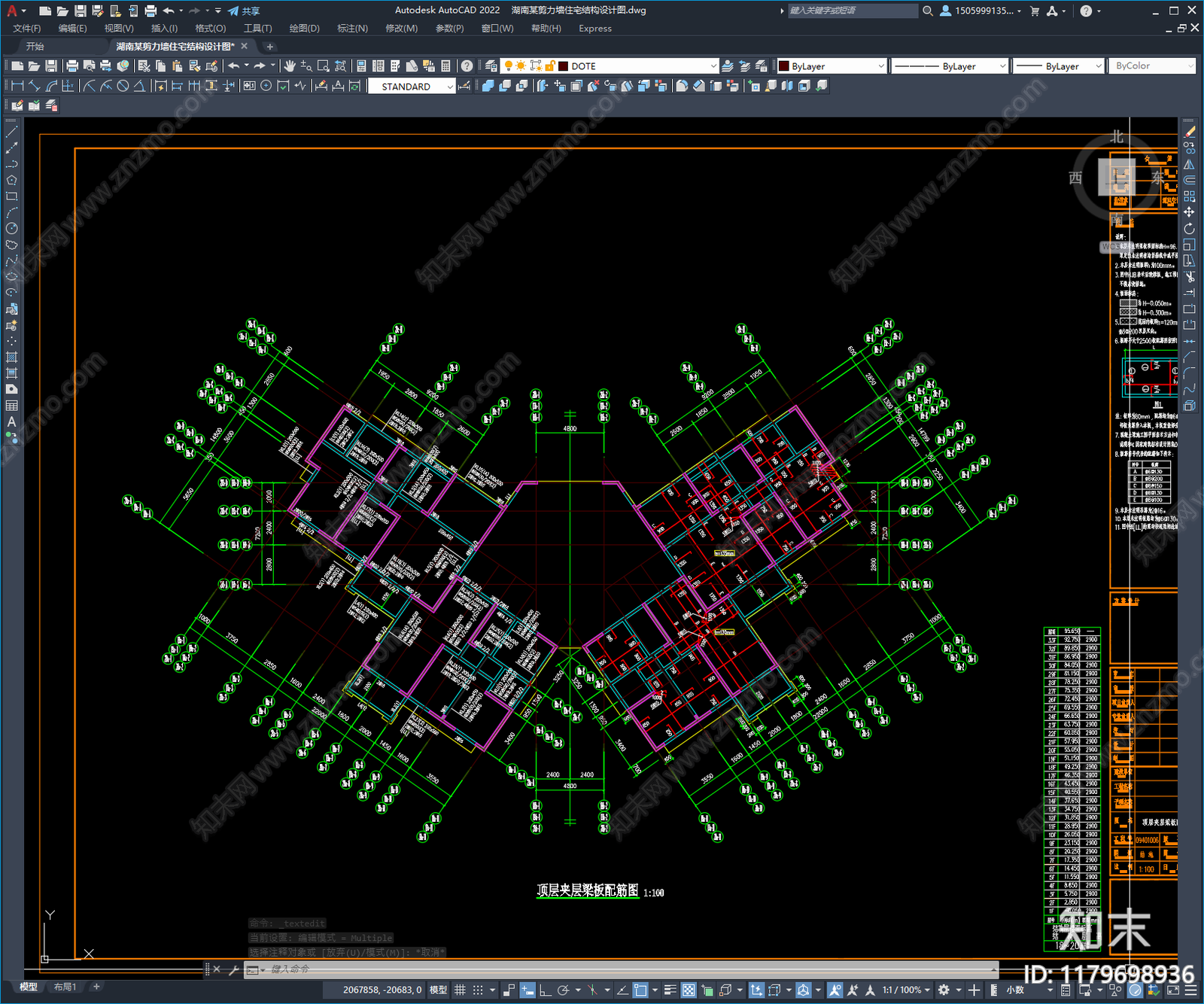Click the dark red layer color swatch beside DOTE

[x=563, y=66]
